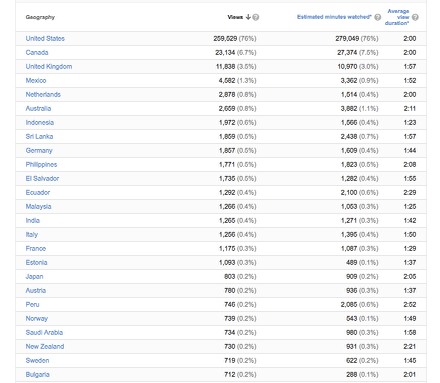The height and width of the screenshot is (383, 440).
Task: Open the Germany geography link
Action: tap(39, 150)
